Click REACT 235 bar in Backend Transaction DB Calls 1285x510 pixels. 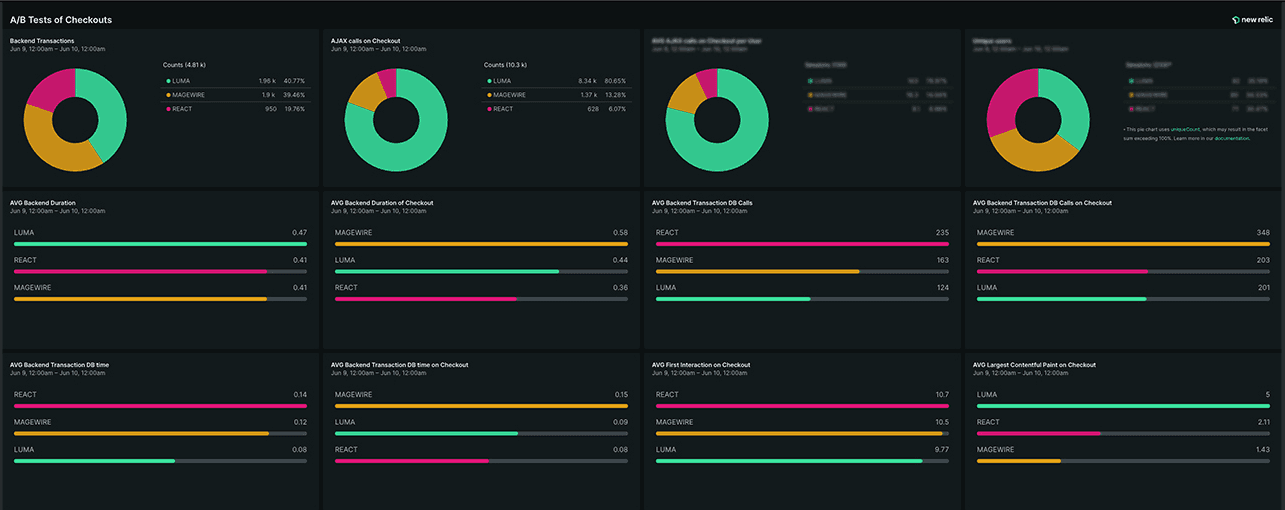[x=802, y=243]
